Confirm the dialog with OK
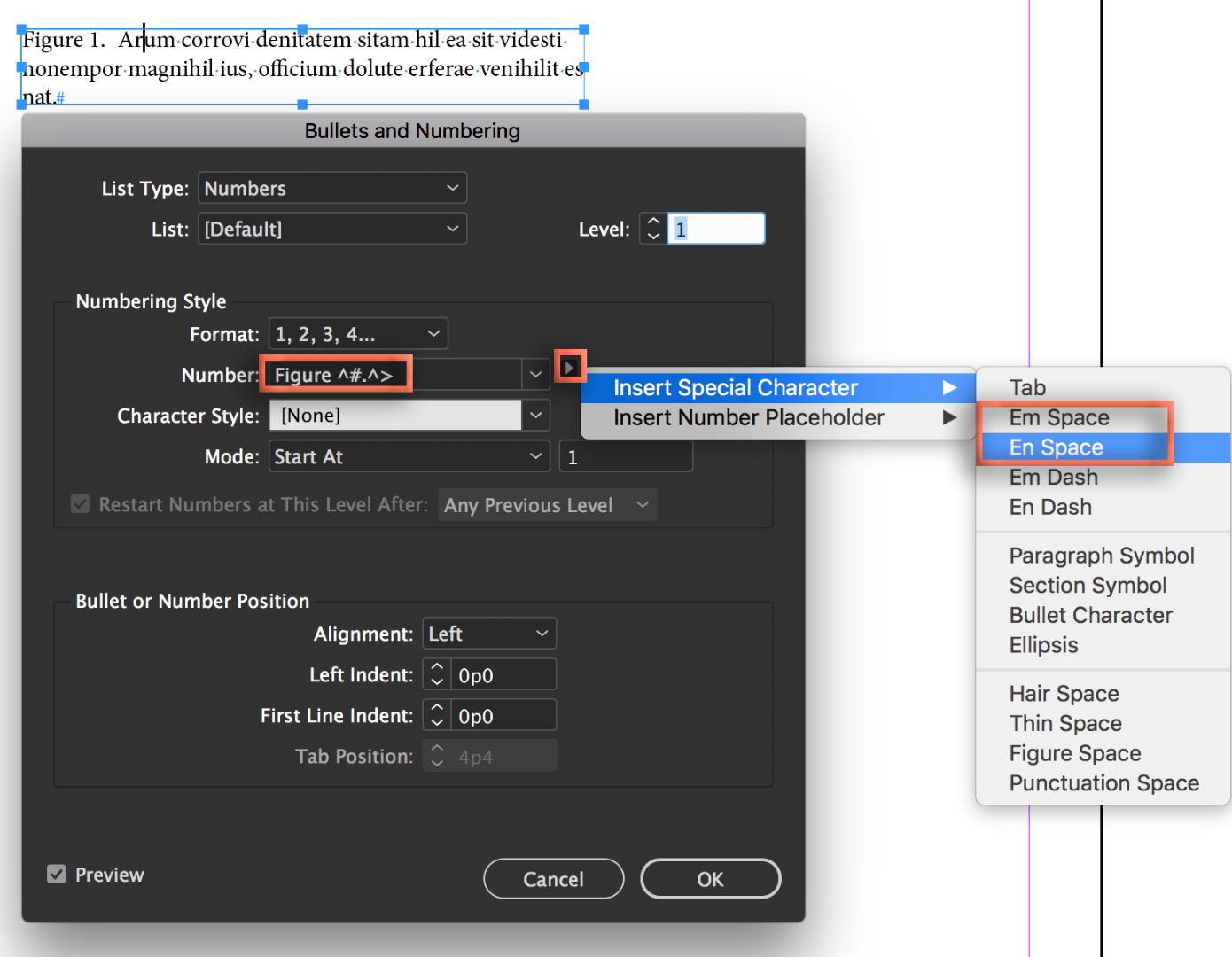1232x957 pixels. point(711,879)
